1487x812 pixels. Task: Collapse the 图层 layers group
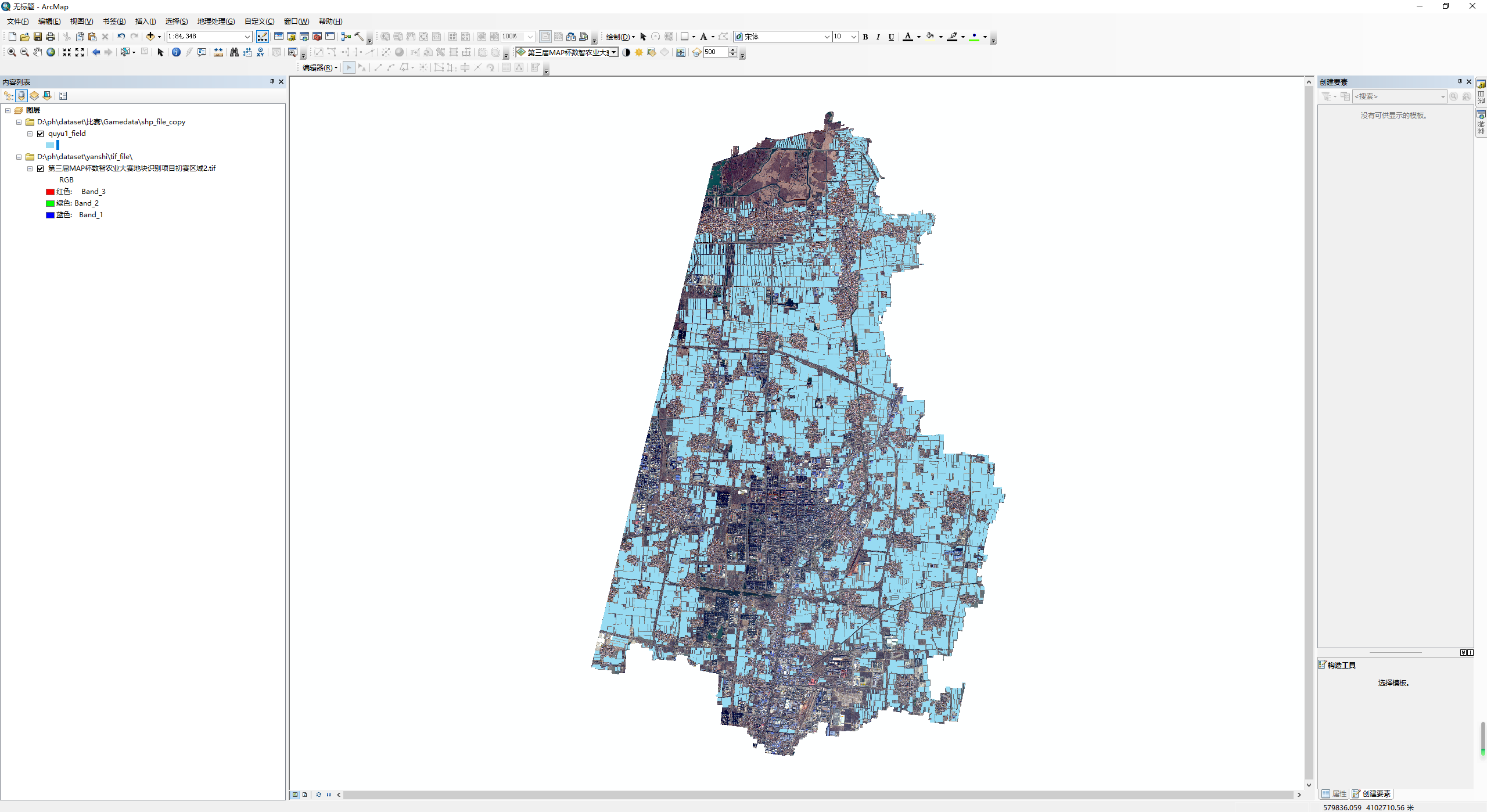8,110
